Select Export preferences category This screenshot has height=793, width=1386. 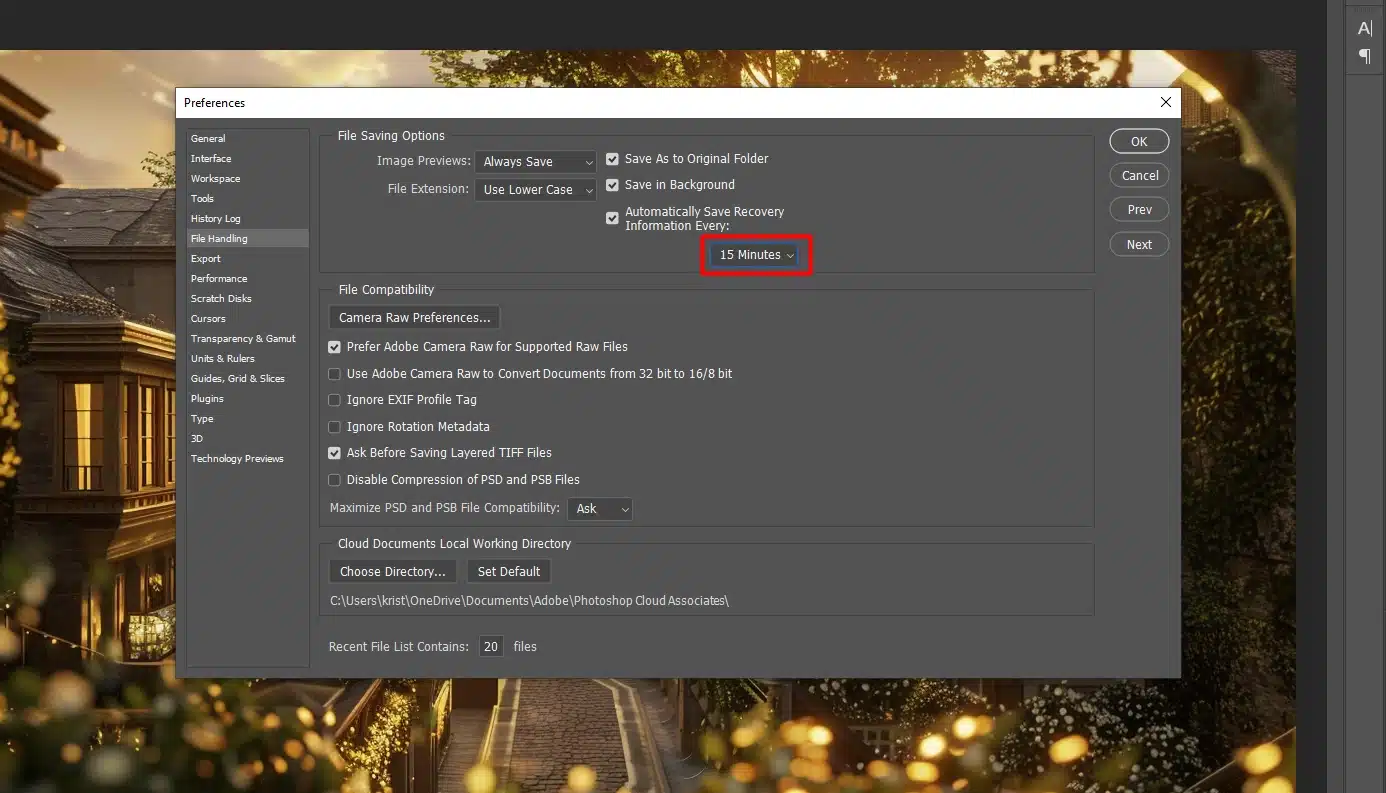[x=248, y=258]
